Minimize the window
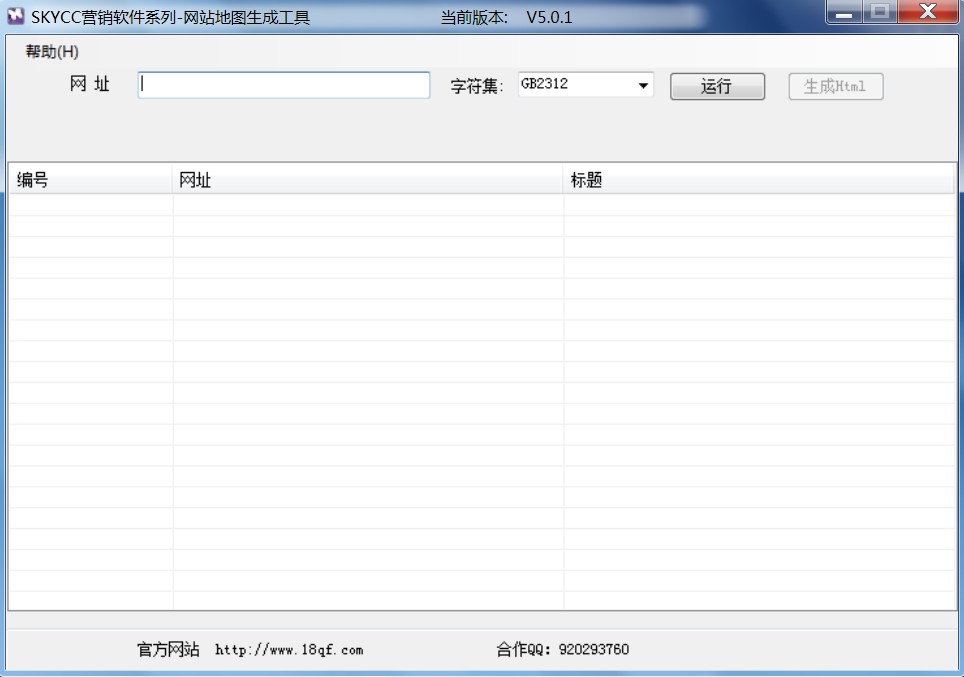 (844, 12)
